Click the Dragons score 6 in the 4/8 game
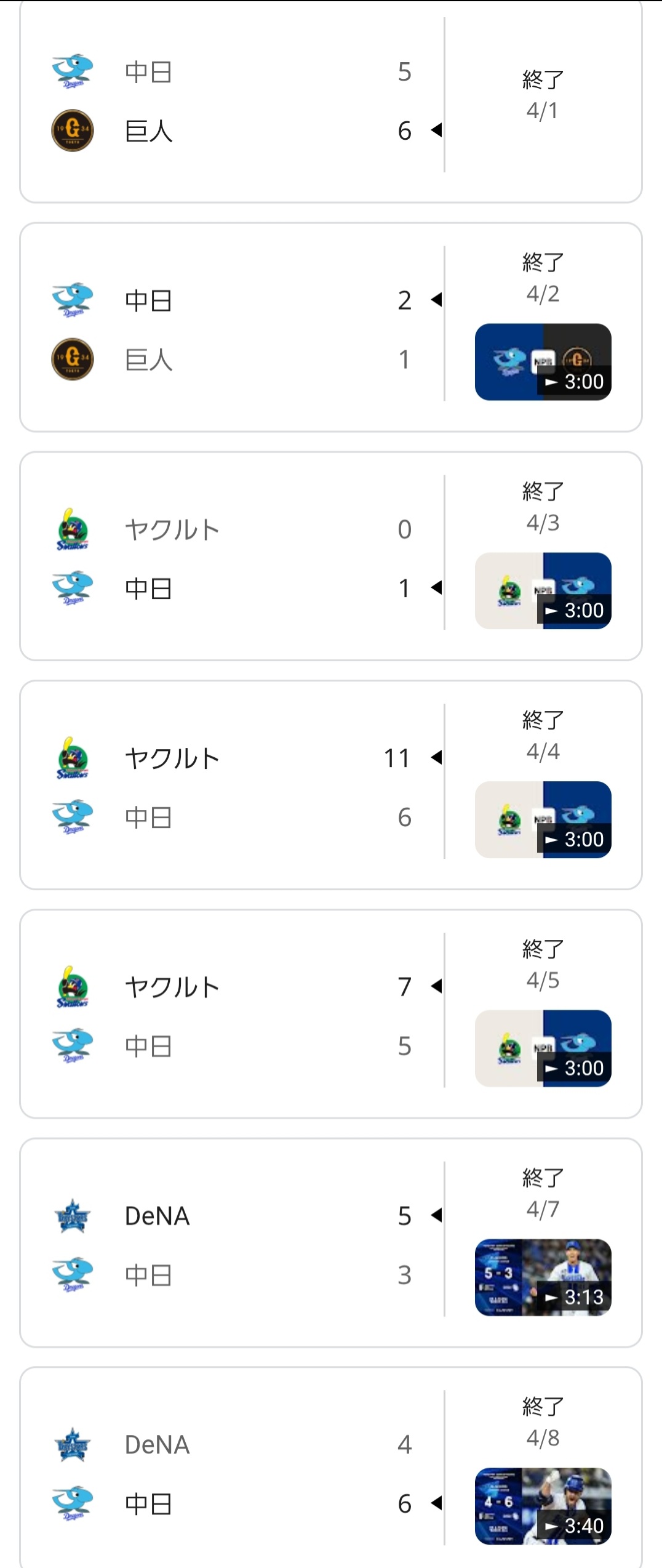This screenshot has height=1568, width=662. (404, 1503)
